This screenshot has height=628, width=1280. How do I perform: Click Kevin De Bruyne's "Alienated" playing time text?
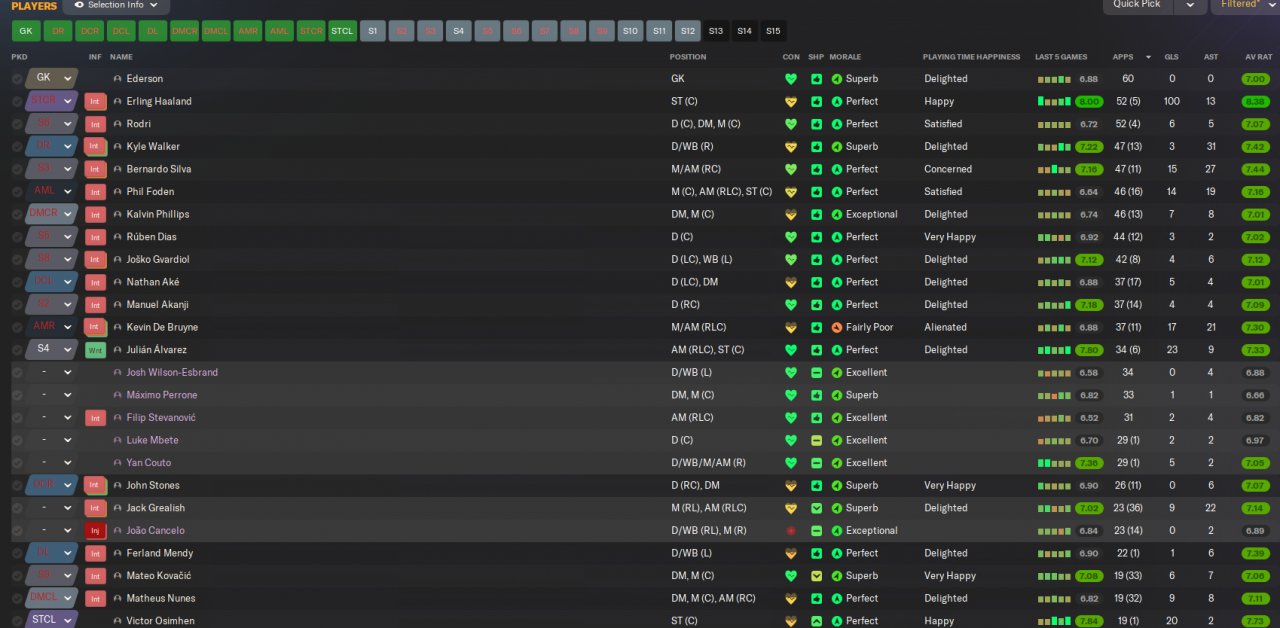pos(945,327)
